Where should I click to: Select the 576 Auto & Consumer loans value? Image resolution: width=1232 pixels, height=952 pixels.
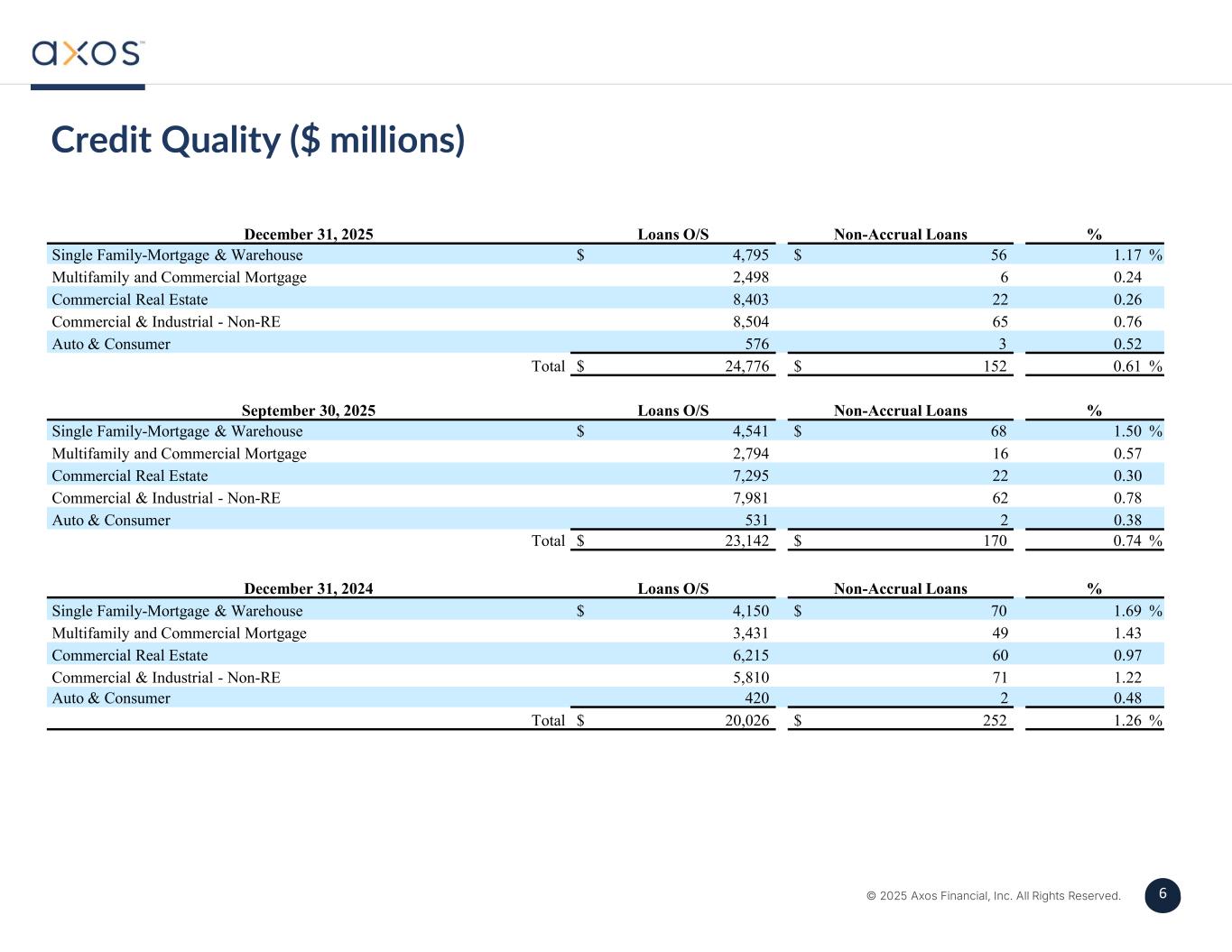pos(756,344)
